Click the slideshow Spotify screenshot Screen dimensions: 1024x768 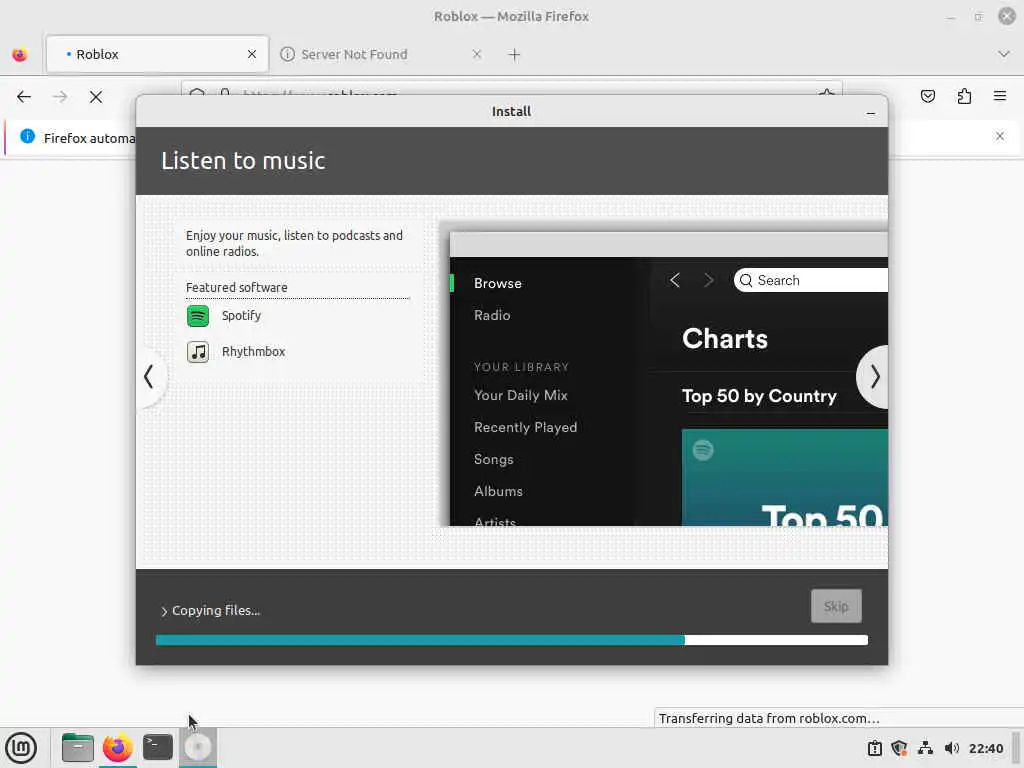(x=669, y=379)
